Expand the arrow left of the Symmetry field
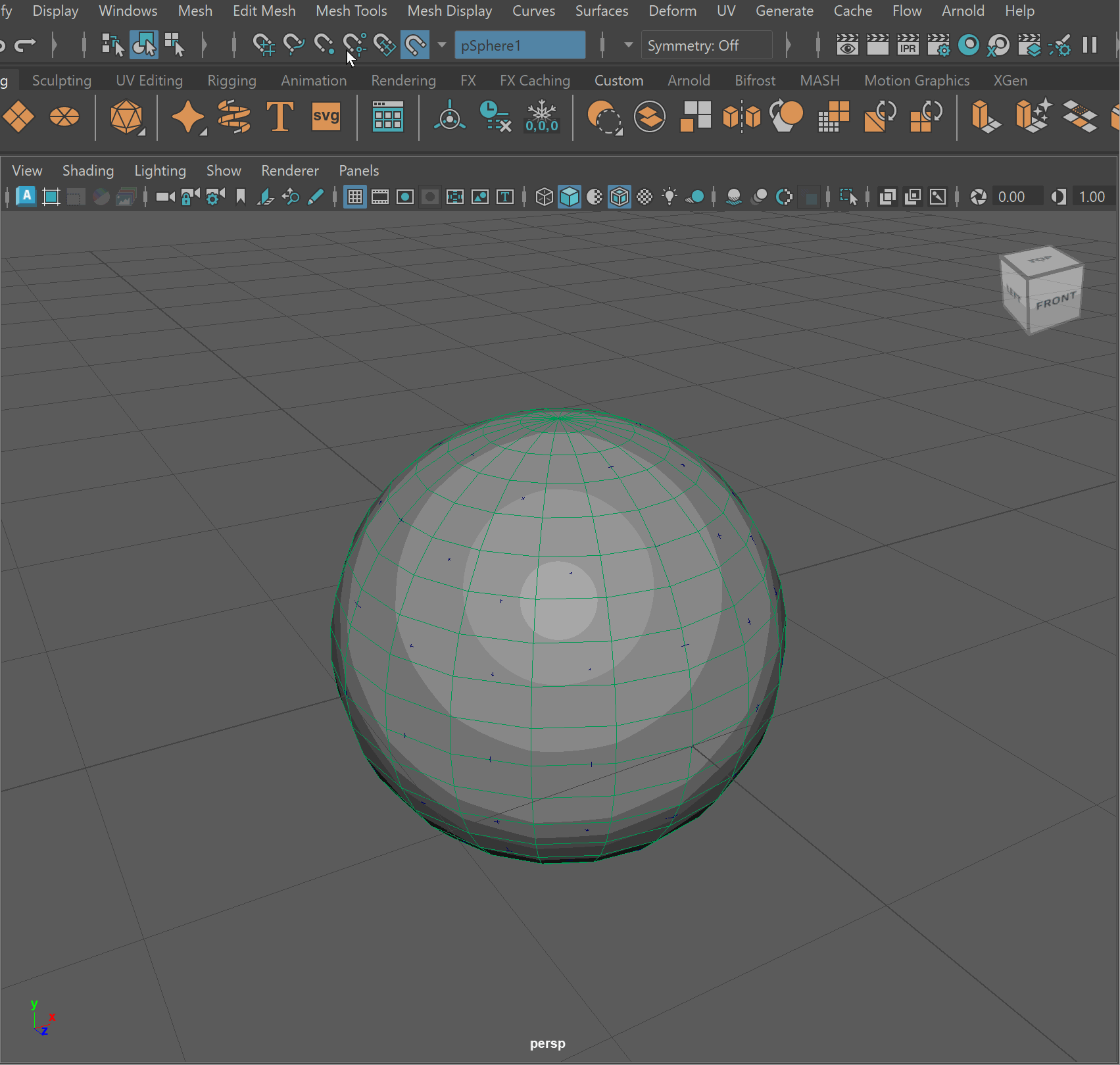Screen dimensions: 1120x1065 click(x=628, y=45)
